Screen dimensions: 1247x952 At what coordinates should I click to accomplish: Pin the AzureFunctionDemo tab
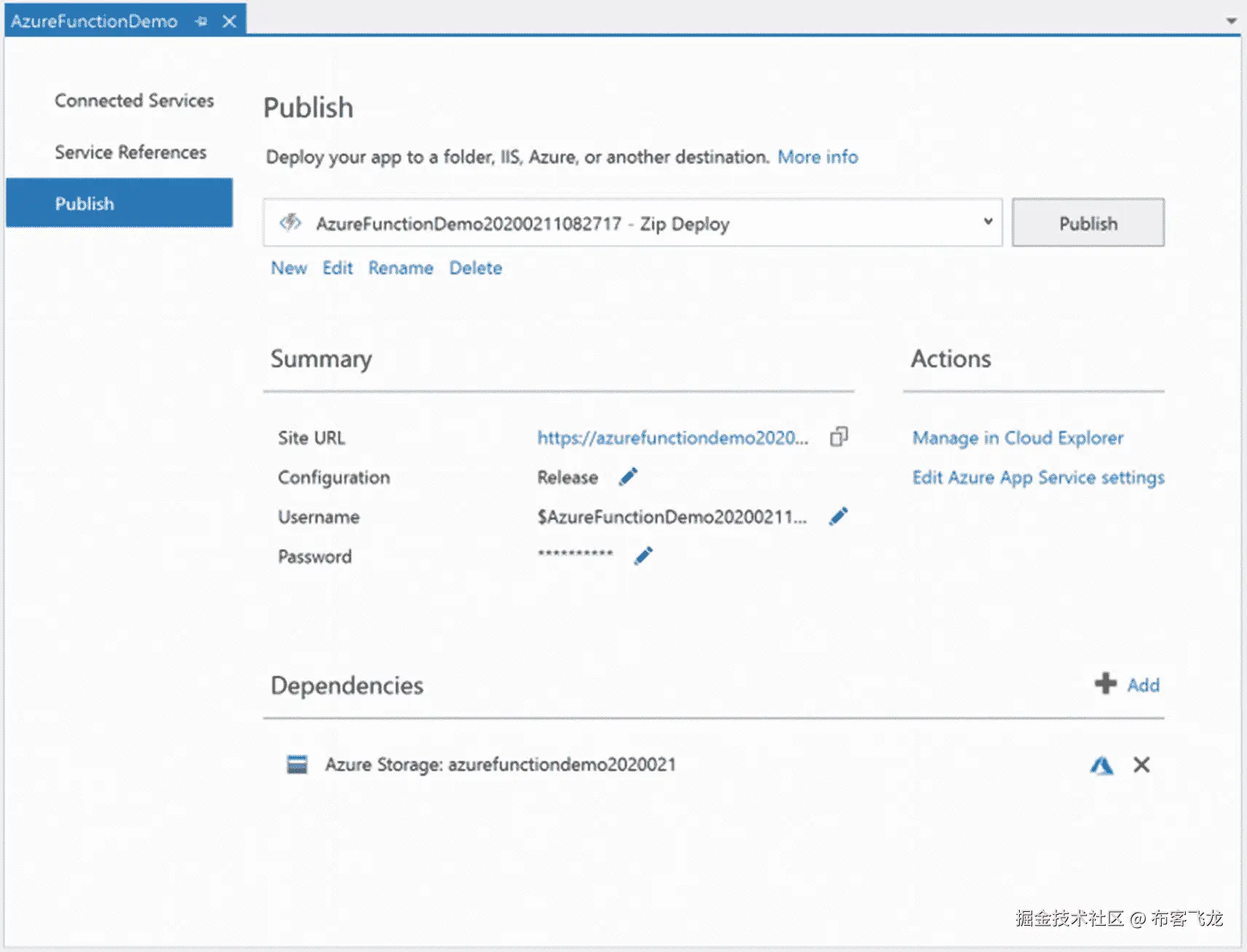pos(202,21)
